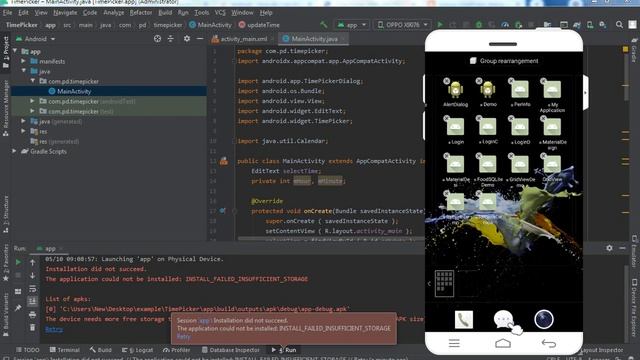The height and width of the screenshot is (360, 640).
Task: Open the File menu
Action: point(7,13)
